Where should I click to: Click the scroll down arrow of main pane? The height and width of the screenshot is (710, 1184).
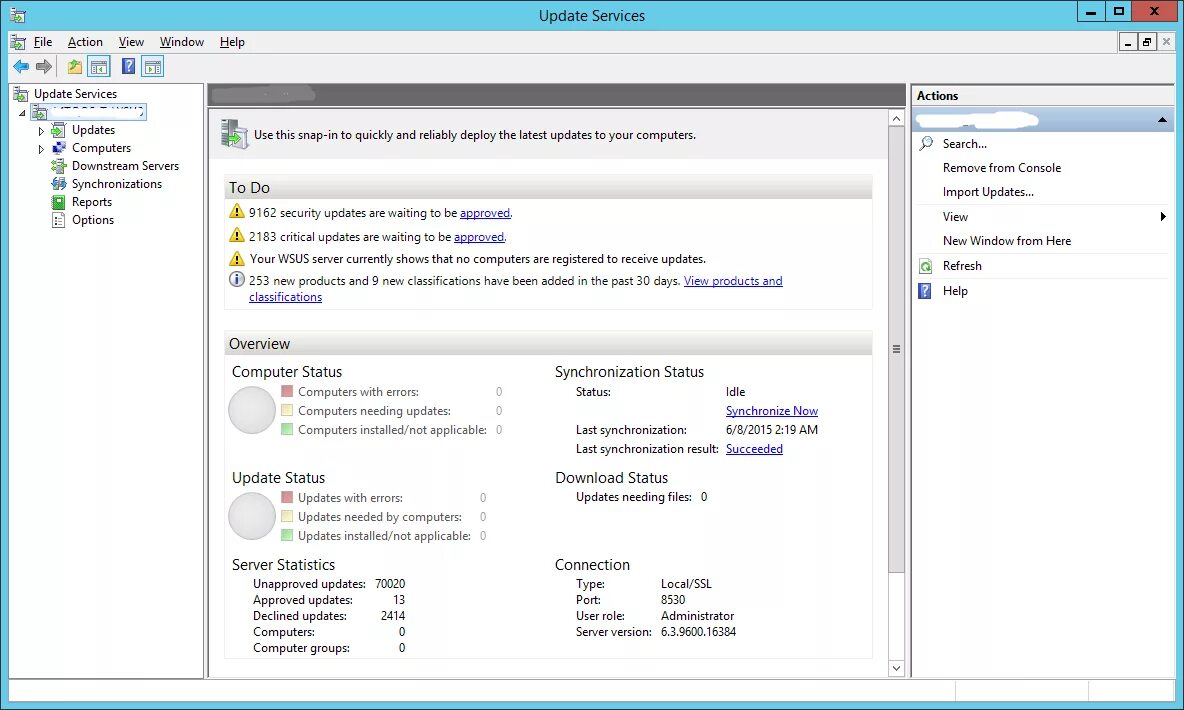tap(896, 668)
